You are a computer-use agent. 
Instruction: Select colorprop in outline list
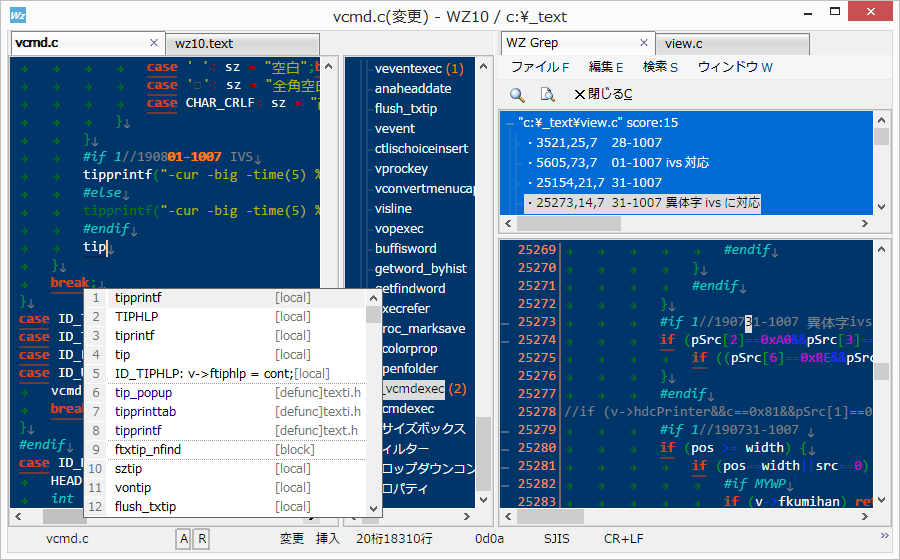pos(410,349)
